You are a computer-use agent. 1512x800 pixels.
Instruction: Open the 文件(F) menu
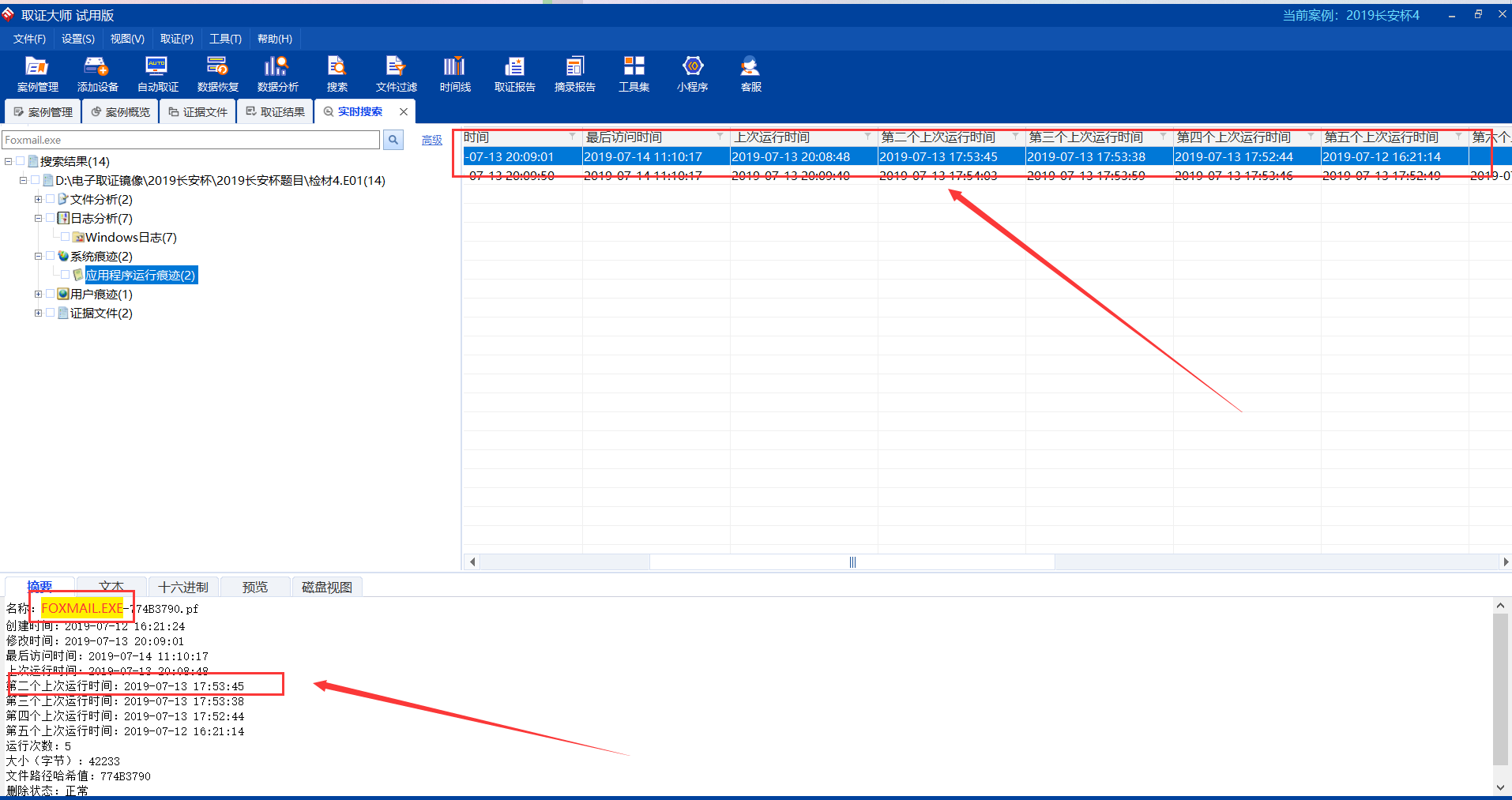pyautogui.click(x=29, y=39)
